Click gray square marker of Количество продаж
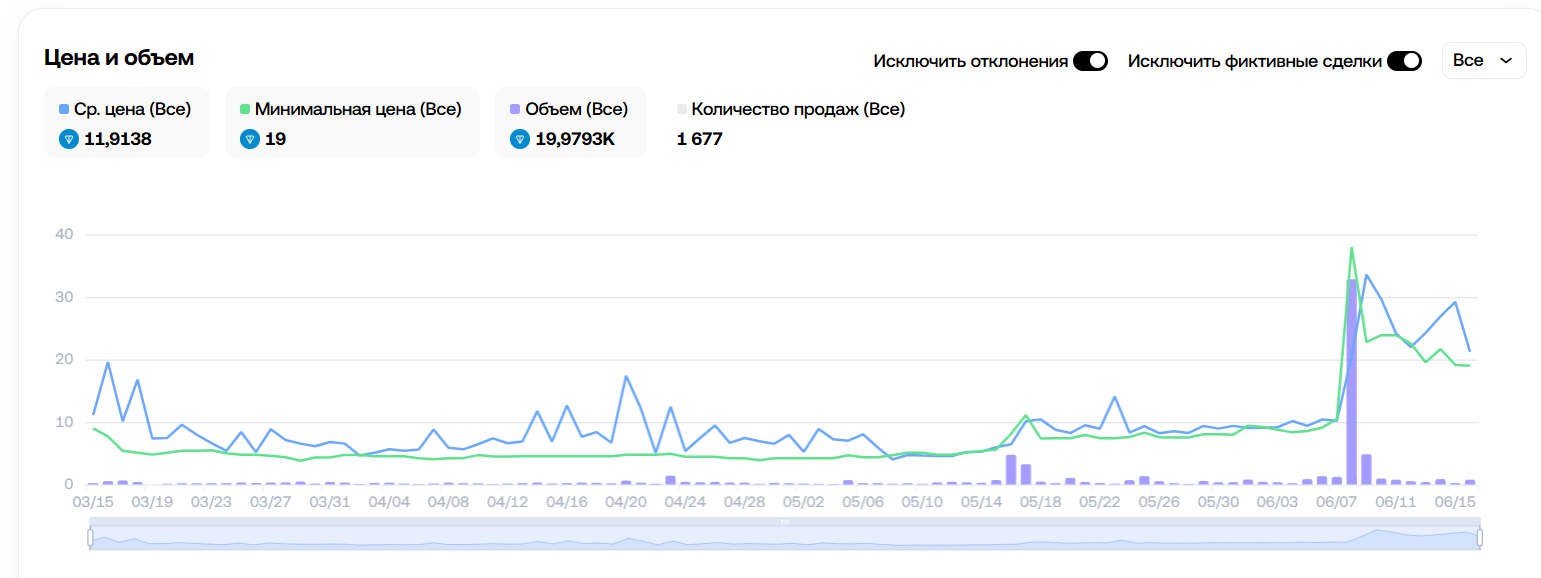 [x=682, y=109]
